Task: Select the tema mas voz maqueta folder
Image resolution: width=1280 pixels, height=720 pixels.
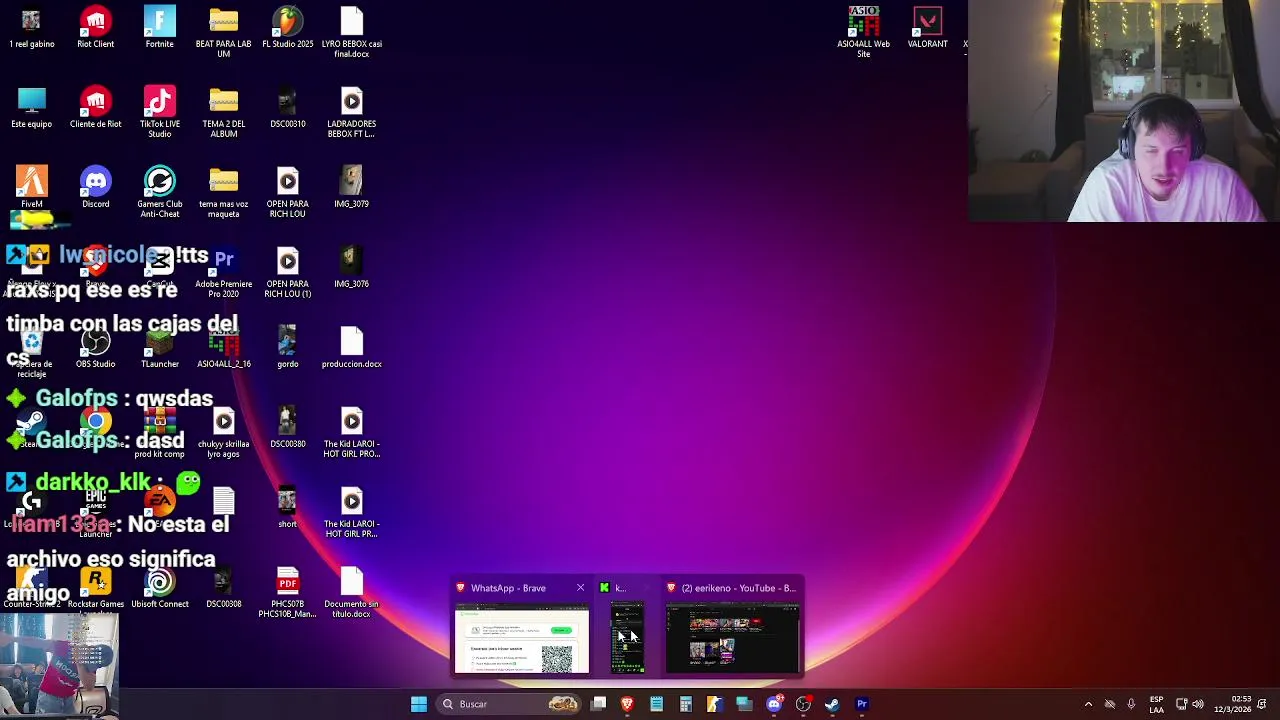Action: (x=224, y=192)
